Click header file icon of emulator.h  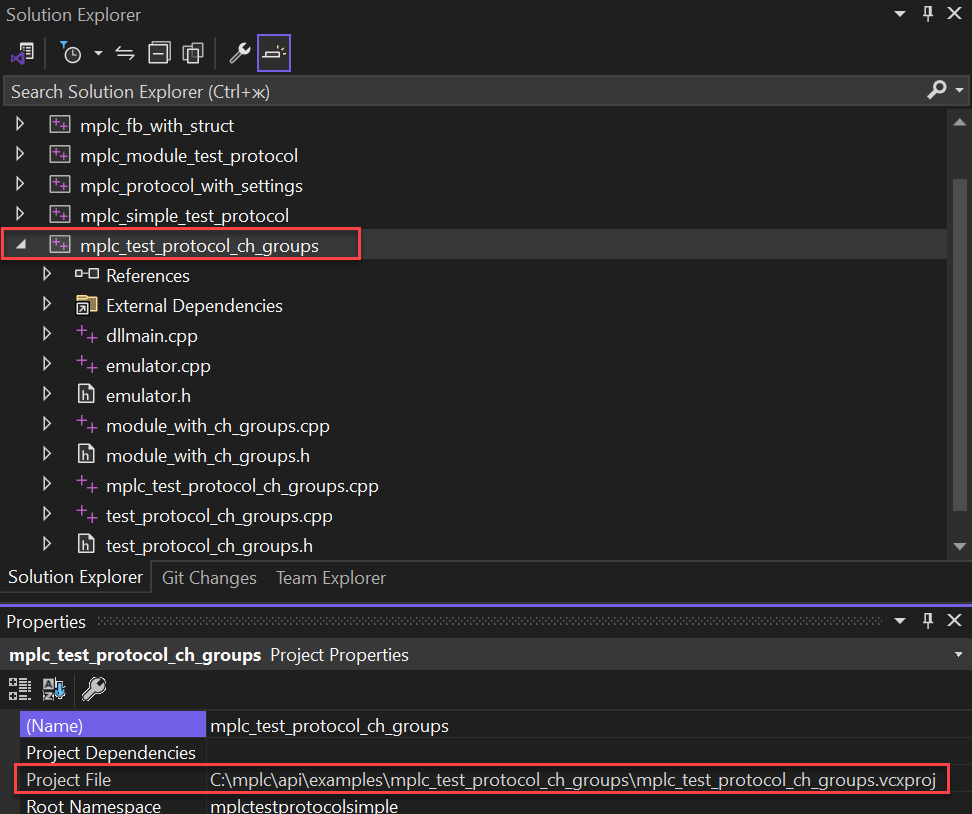pyautogui.click(x=86, y=394)
